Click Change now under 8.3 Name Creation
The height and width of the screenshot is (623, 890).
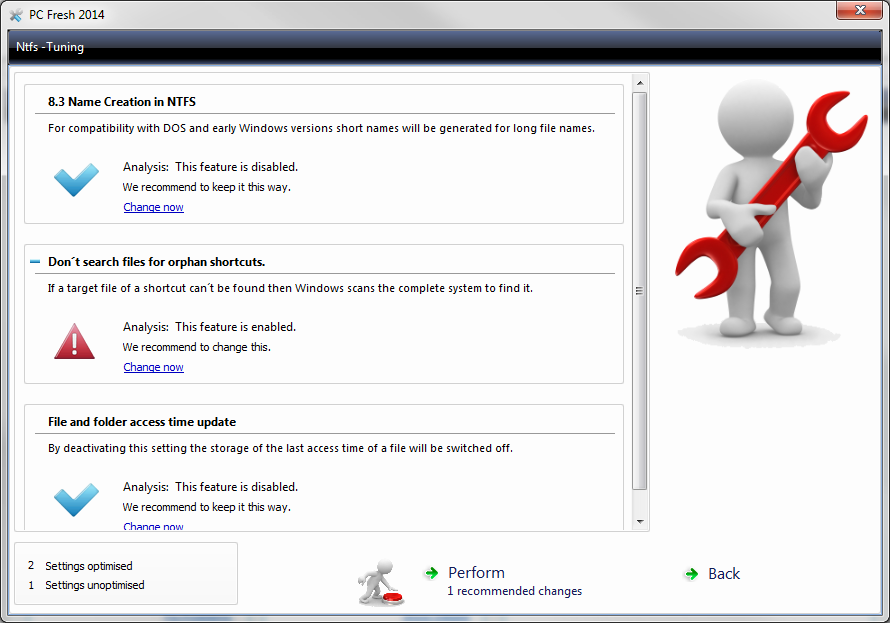(153, 207)
